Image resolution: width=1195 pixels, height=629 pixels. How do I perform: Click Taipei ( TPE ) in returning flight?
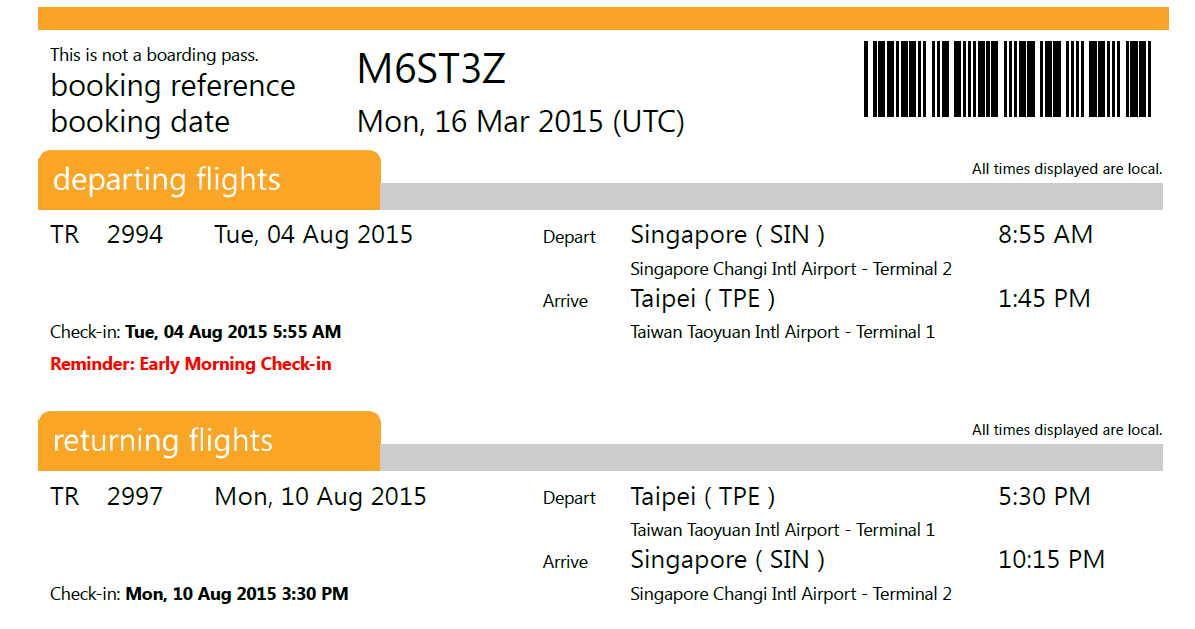point(703,497)
